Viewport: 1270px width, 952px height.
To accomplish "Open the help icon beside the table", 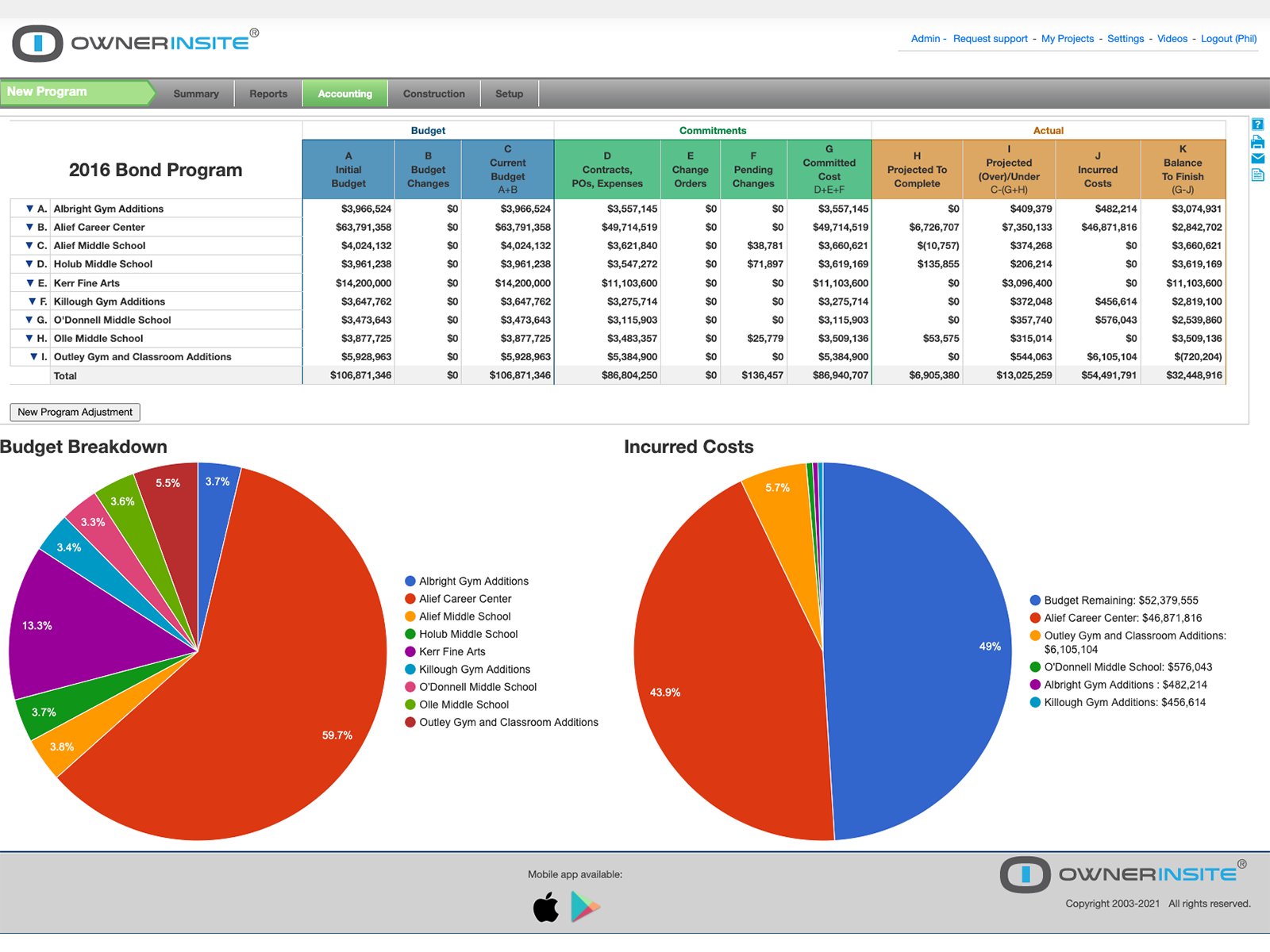I will pos(1257,124).
